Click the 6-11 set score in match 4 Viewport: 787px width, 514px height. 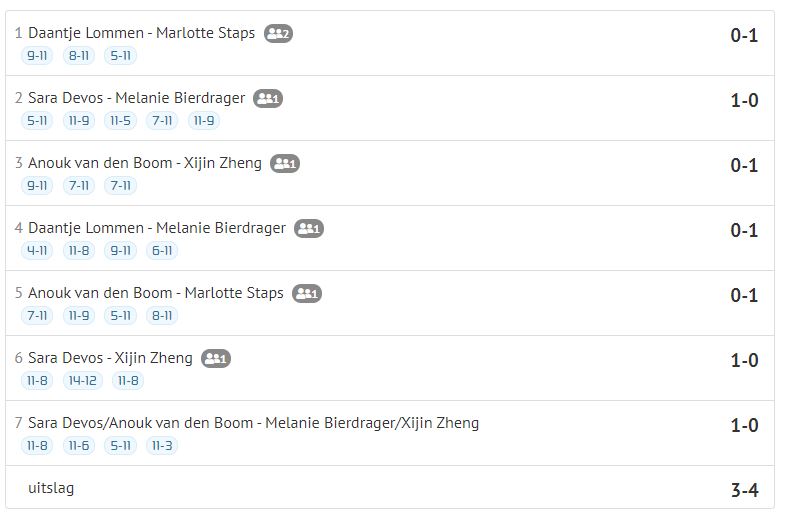pyautogui.click(x=162, y=250)
